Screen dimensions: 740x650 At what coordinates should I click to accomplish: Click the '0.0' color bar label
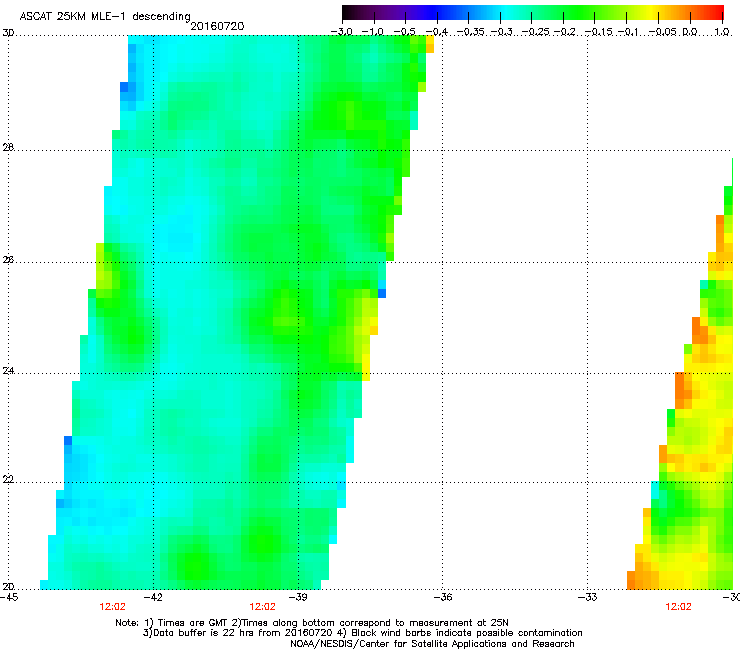(690, 32)
